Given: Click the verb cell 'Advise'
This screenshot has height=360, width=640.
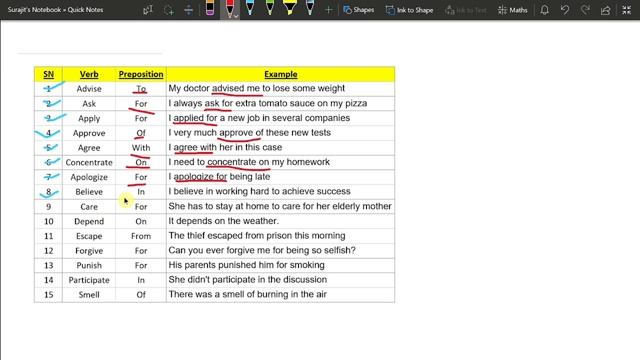Looking at the screenshot, I should click(89, 89).
